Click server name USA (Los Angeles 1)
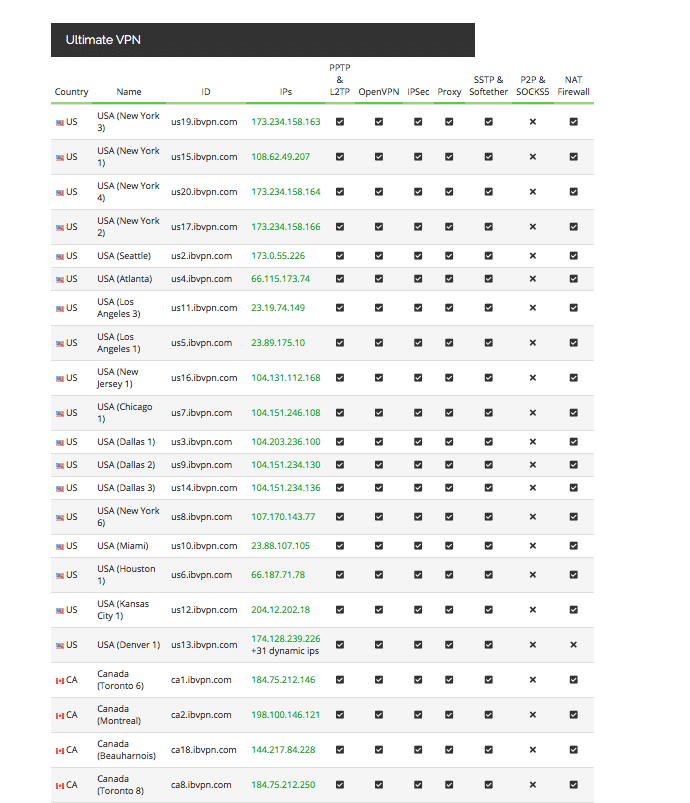The image size is (690, 803). click(x=119, y=343)
